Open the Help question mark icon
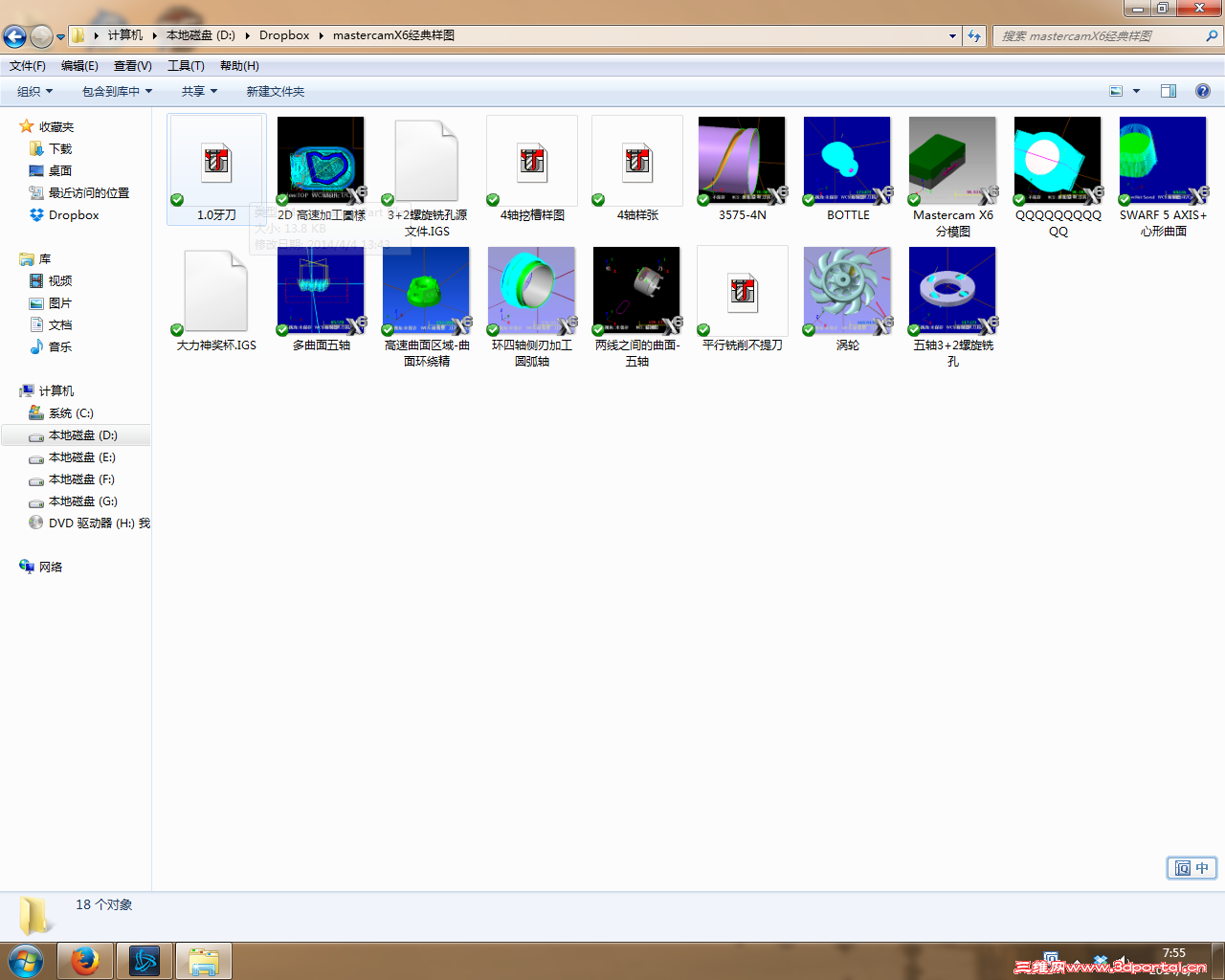This screenshot has width=1225, height=980. pos(1203,92)
